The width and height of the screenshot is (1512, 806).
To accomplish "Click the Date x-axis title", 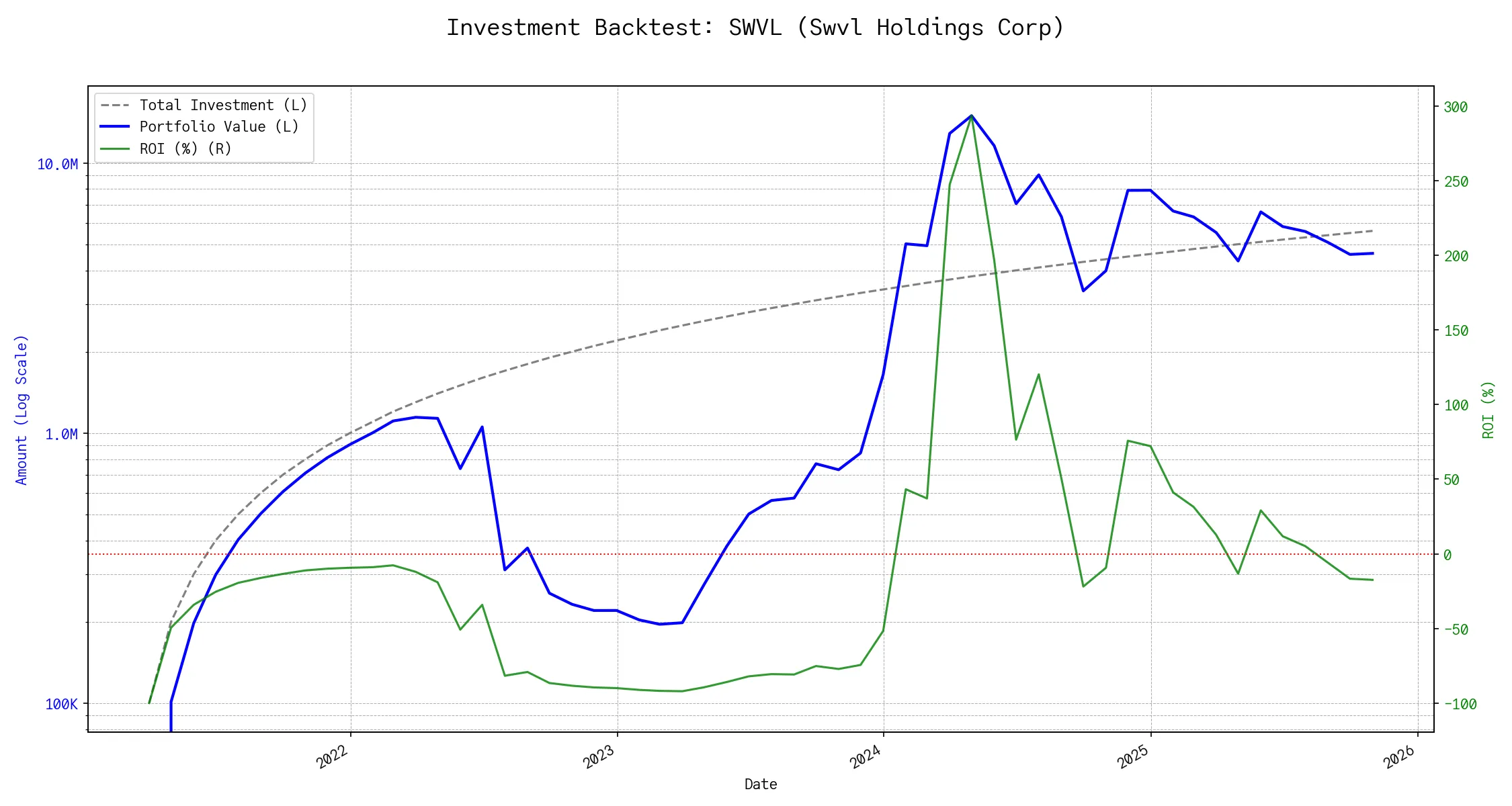I will 761,785.
